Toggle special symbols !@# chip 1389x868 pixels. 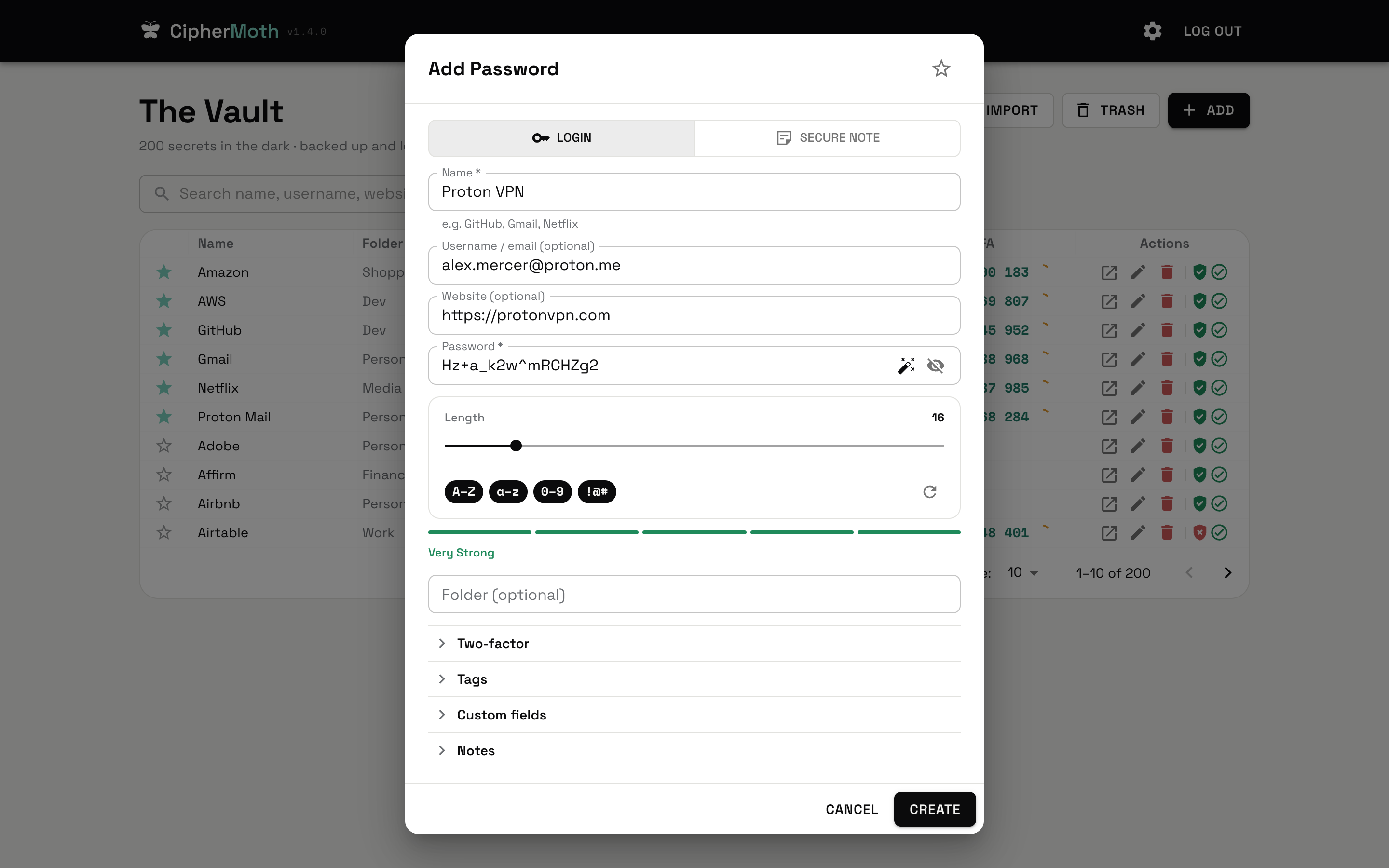597,492
